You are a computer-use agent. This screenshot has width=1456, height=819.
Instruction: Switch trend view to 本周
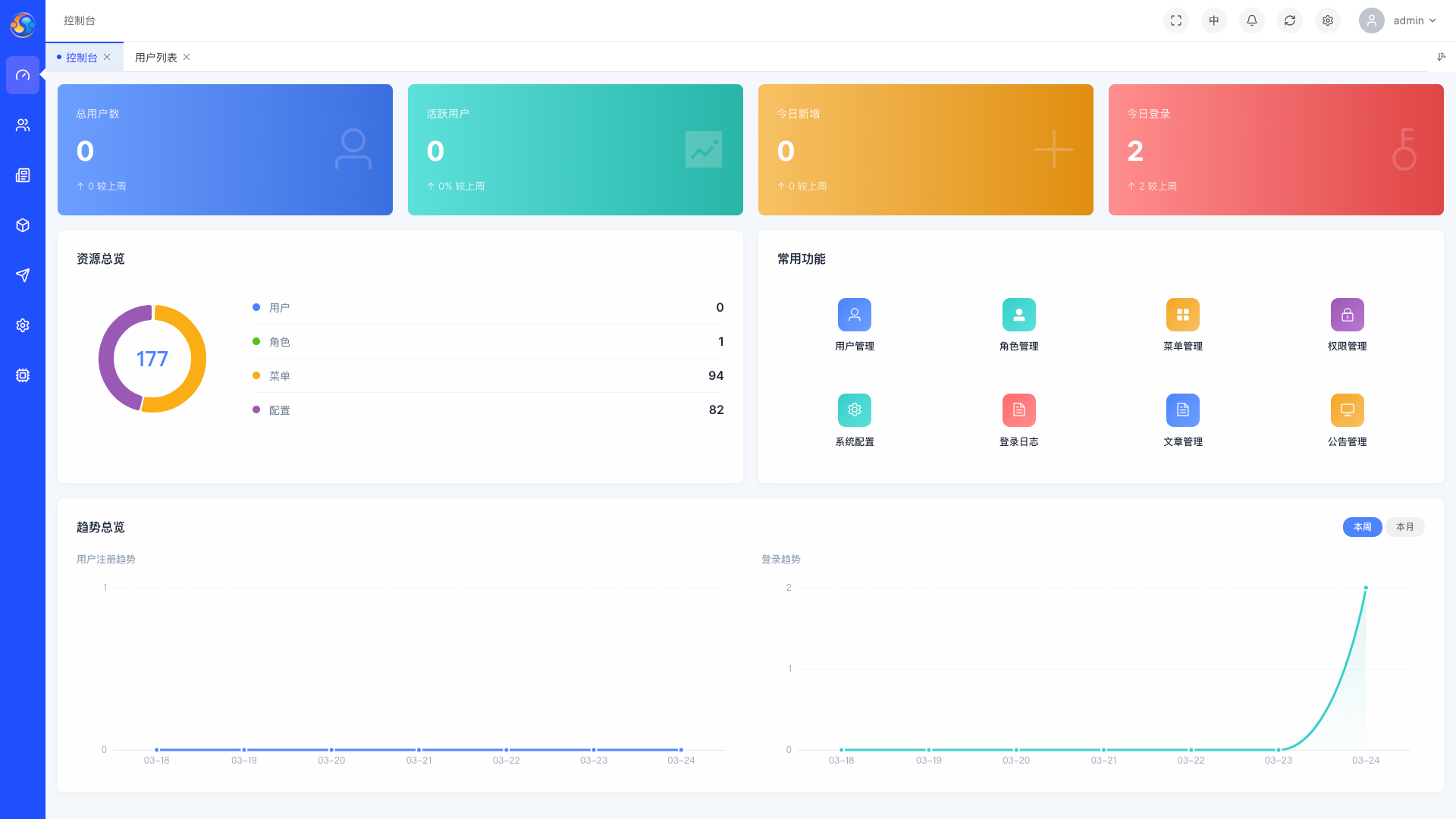click(1362, 527)
